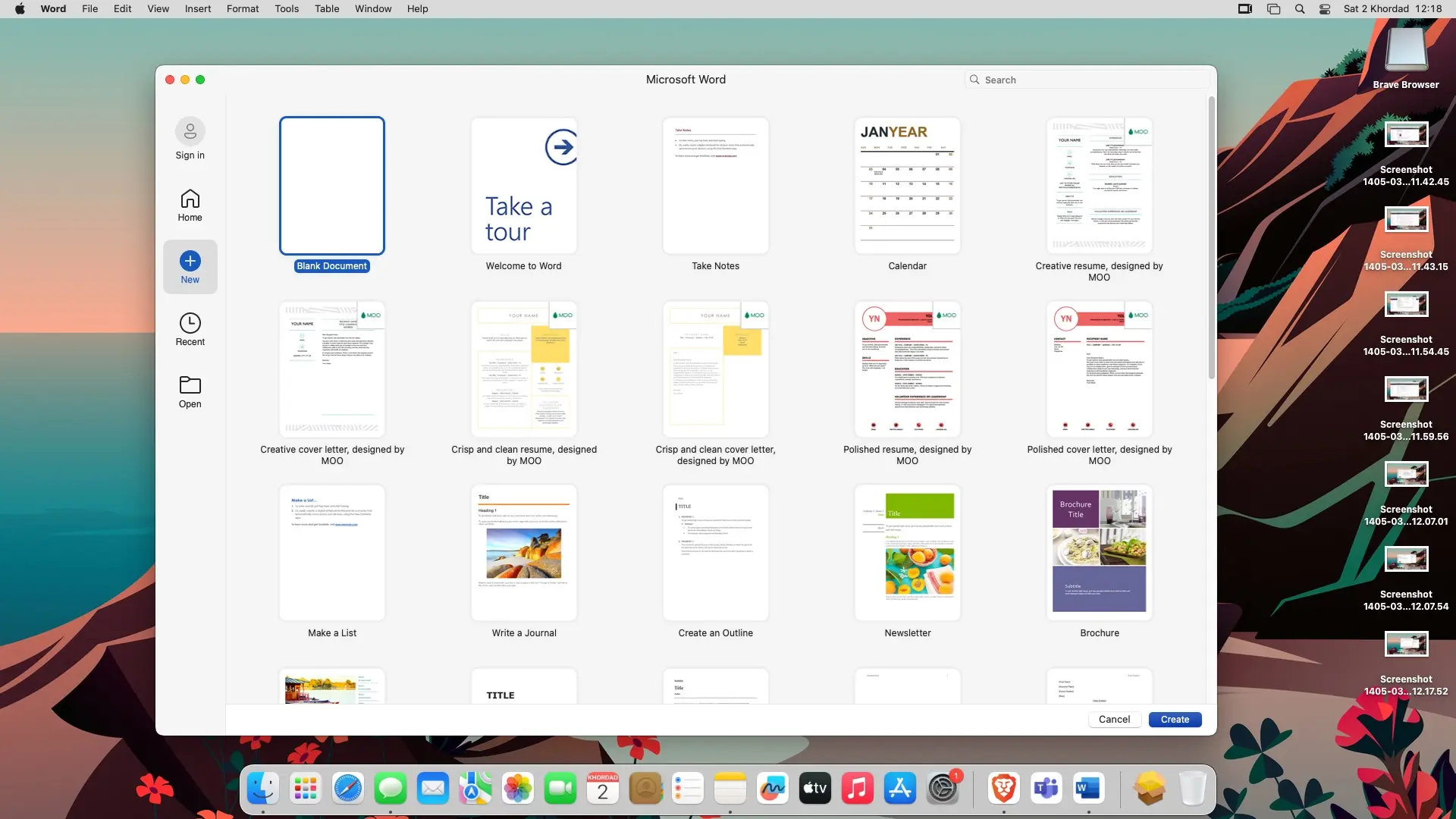Open the Format menu
The width and height of the screenshot is (1456, 819).
243,9
